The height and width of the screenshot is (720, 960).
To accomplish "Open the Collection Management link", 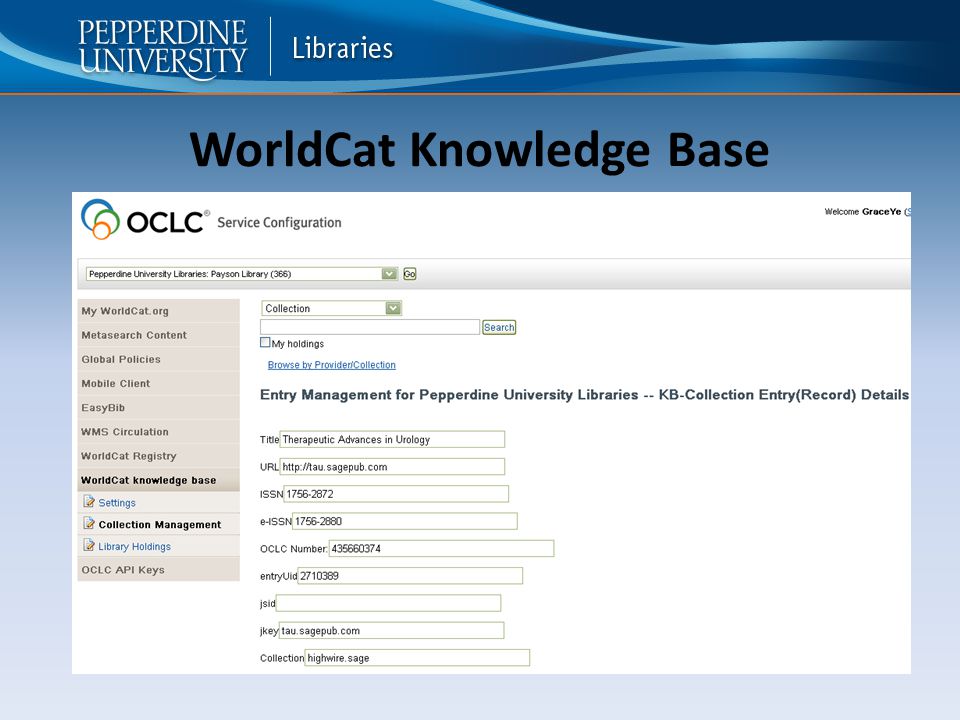I will point(160,525).
